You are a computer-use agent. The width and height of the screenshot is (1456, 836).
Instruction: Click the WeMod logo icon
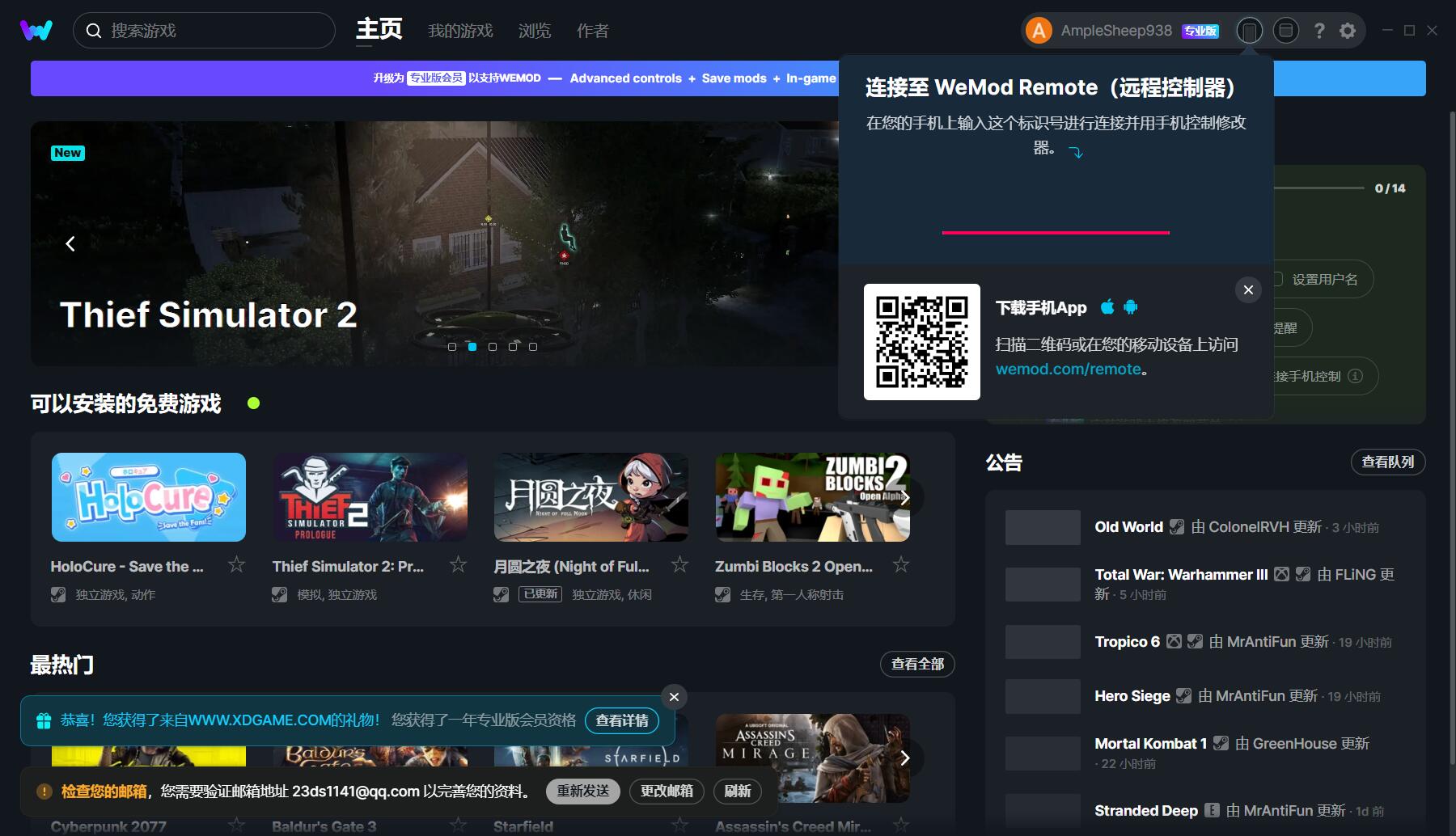(x=36, y=31)
